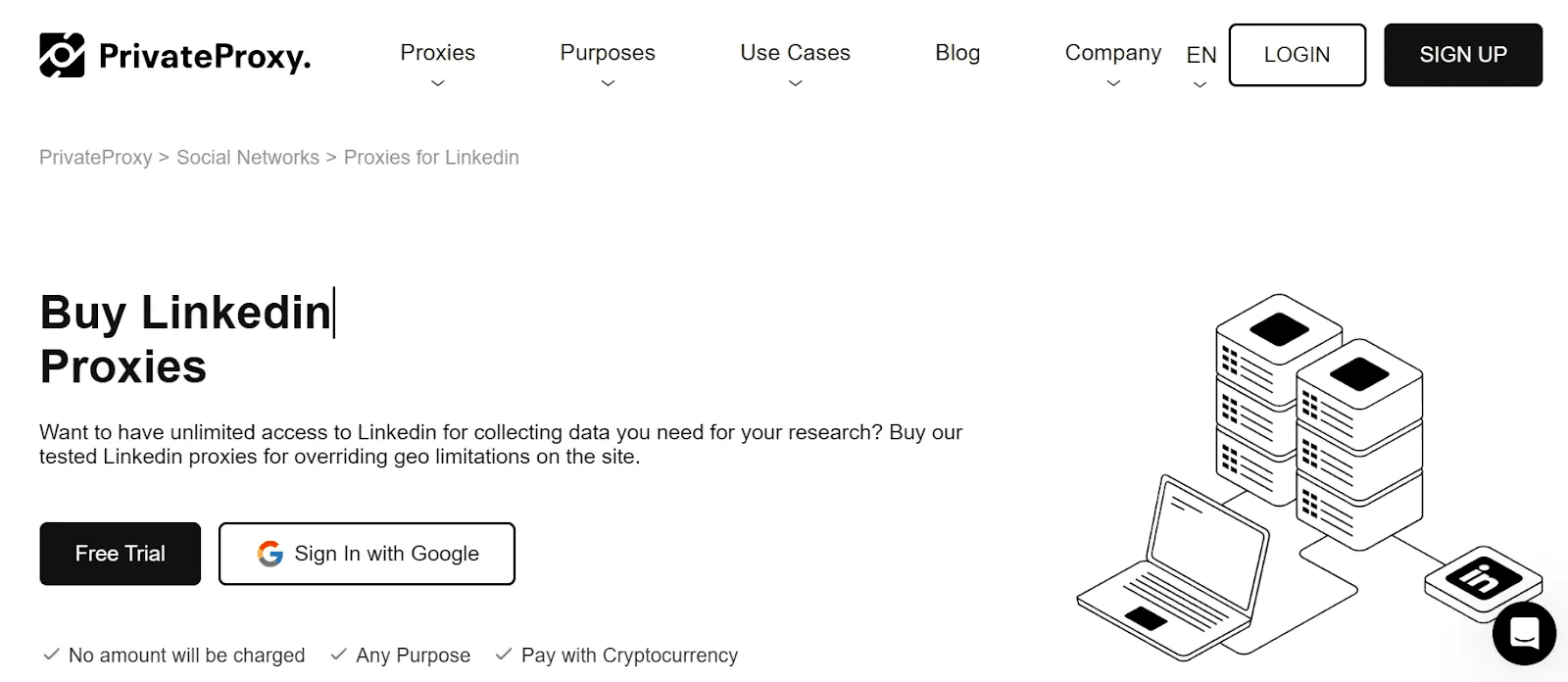Screen dimensions: 1568x682
Task: Click checkmark beside No amount will be charged
Action: pyautogui.click(x=51, y=655)
